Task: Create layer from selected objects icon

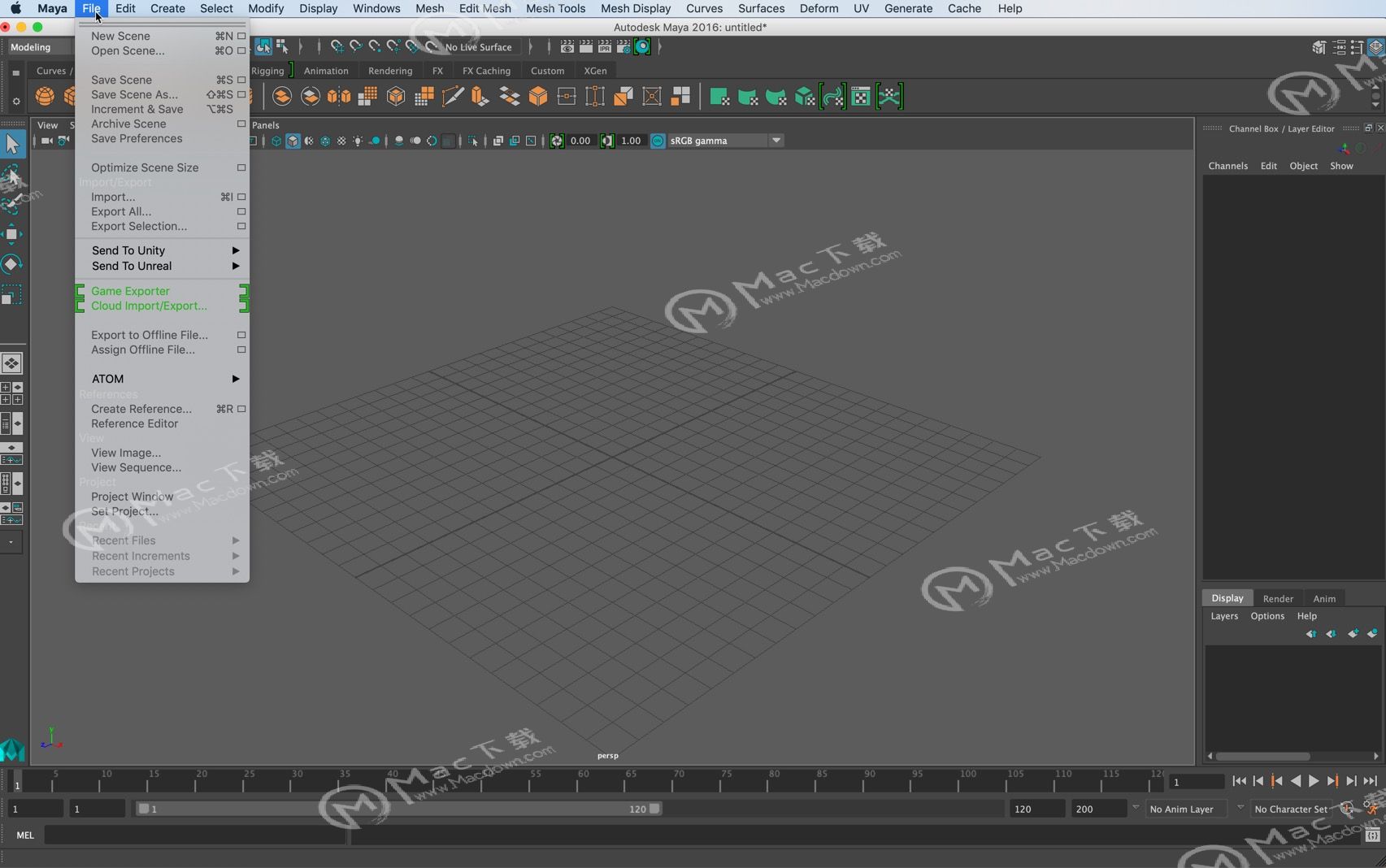Action: click(1372, 633)
